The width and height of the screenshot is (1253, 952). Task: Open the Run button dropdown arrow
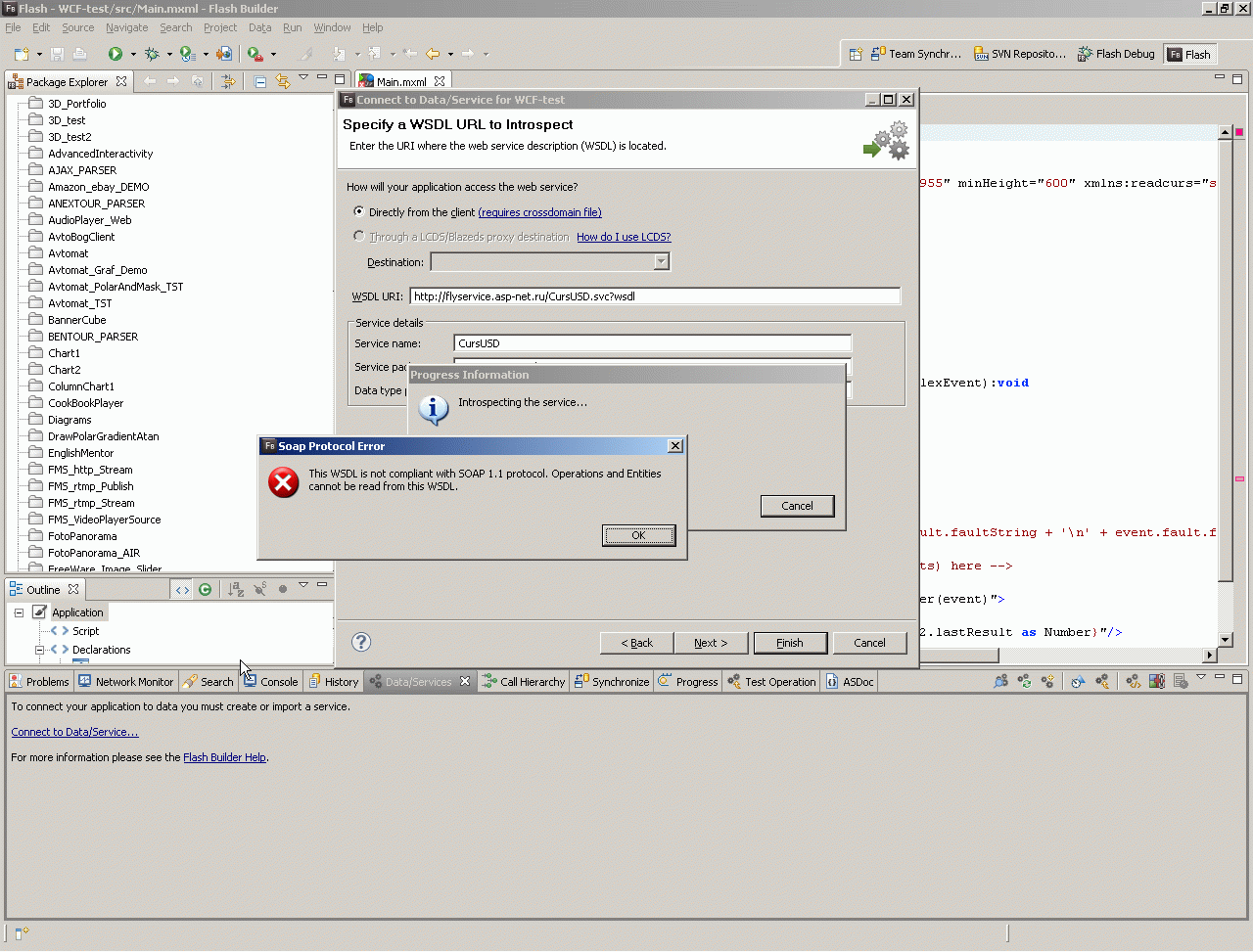coord(133,54)
